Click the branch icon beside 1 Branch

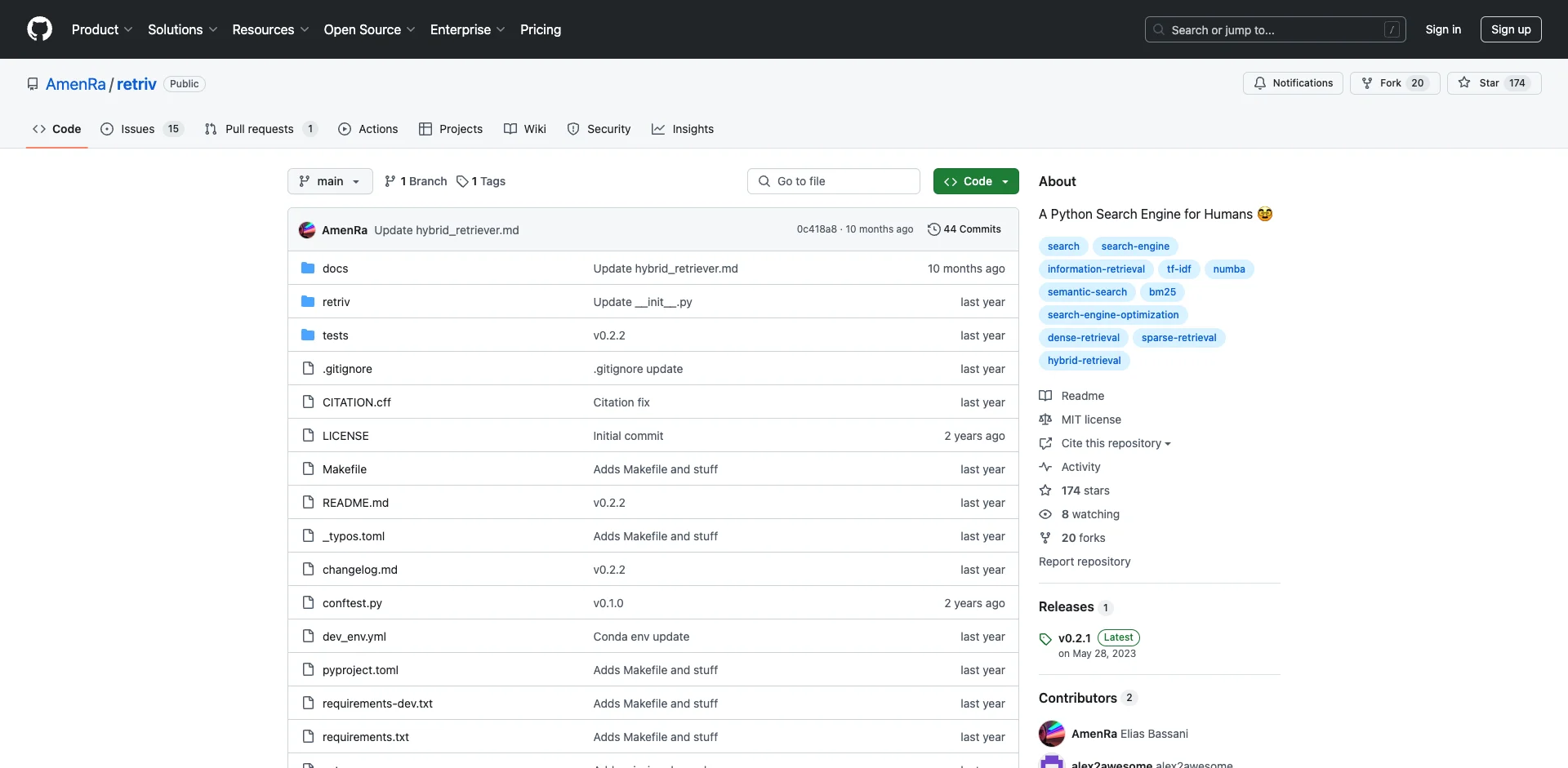click(390, 181)
